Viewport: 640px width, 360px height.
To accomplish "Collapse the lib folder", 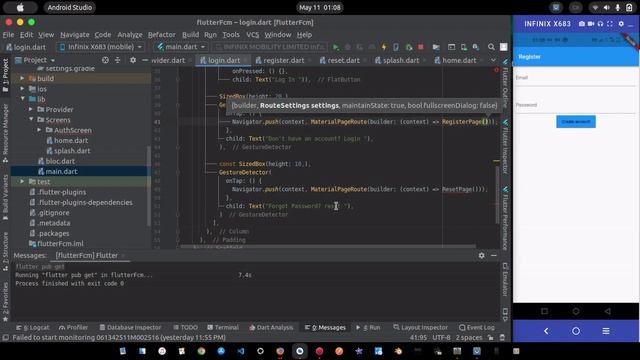I will tap(22, 99).
